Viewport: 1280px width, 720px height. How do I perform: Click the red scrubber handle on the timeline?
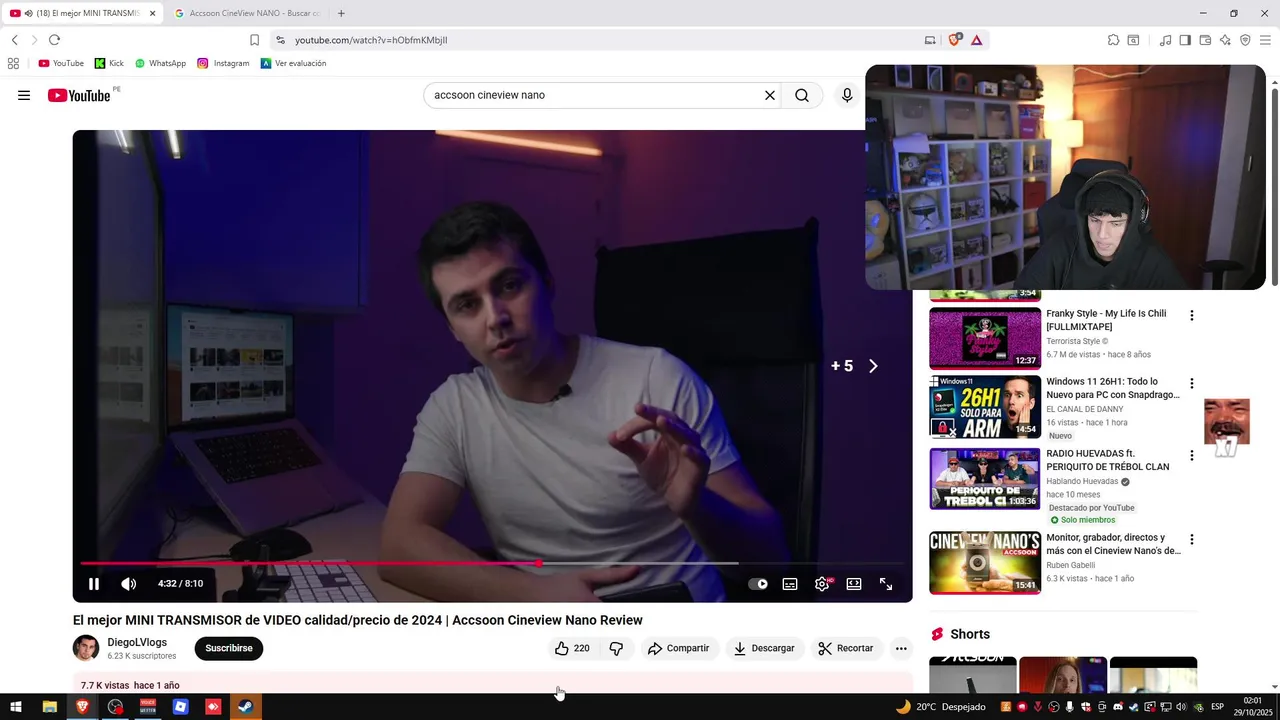[x=539, y=564]
